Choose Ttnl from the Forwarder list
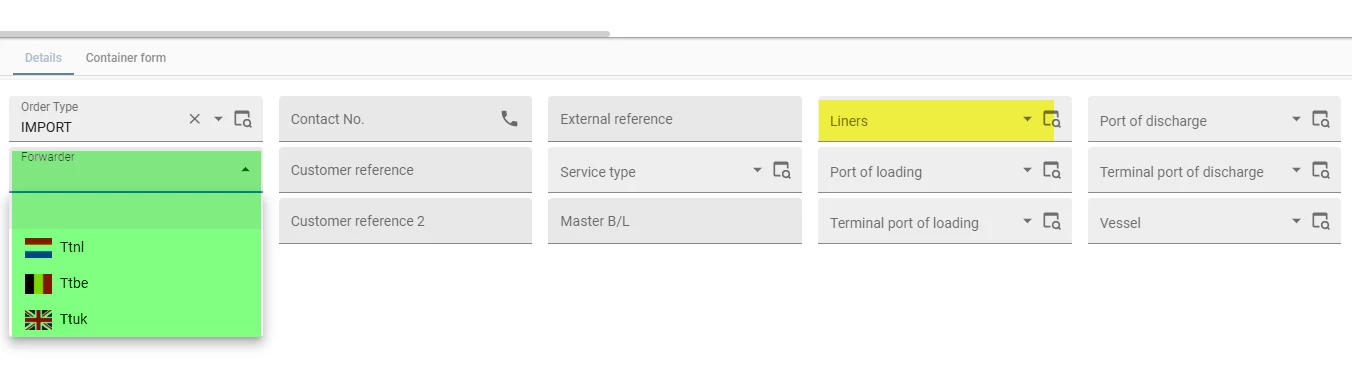 point(136,247)
